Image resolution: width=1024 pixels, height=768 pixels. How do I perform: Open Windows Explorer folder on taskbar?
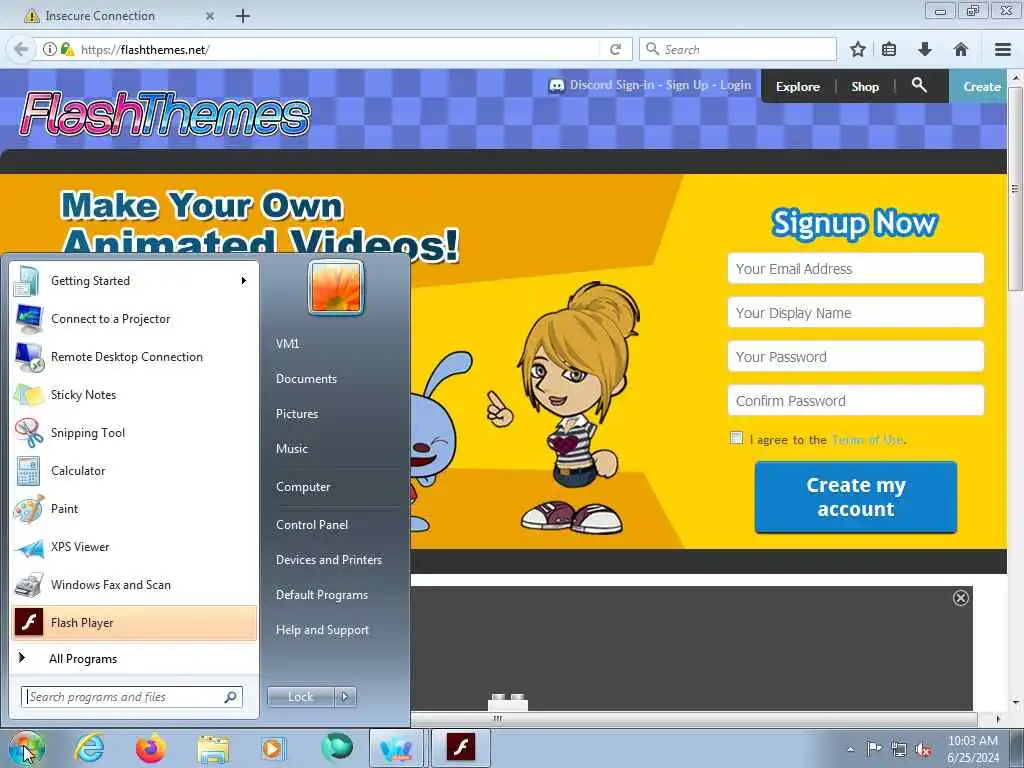tap(213, 750)
